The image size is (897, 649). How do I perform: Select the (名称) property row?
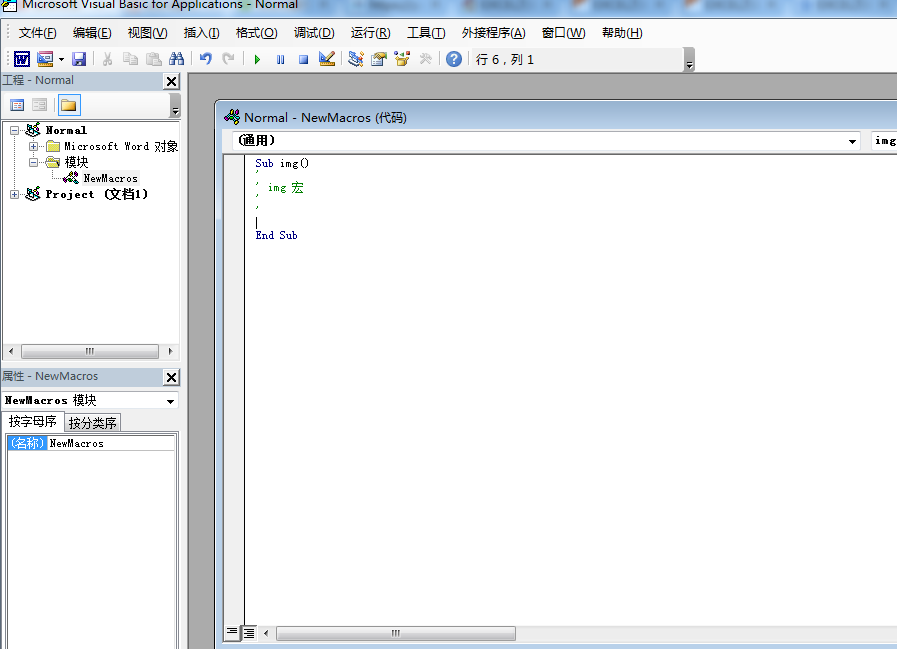pyautogui.click(x=27, y=443)
